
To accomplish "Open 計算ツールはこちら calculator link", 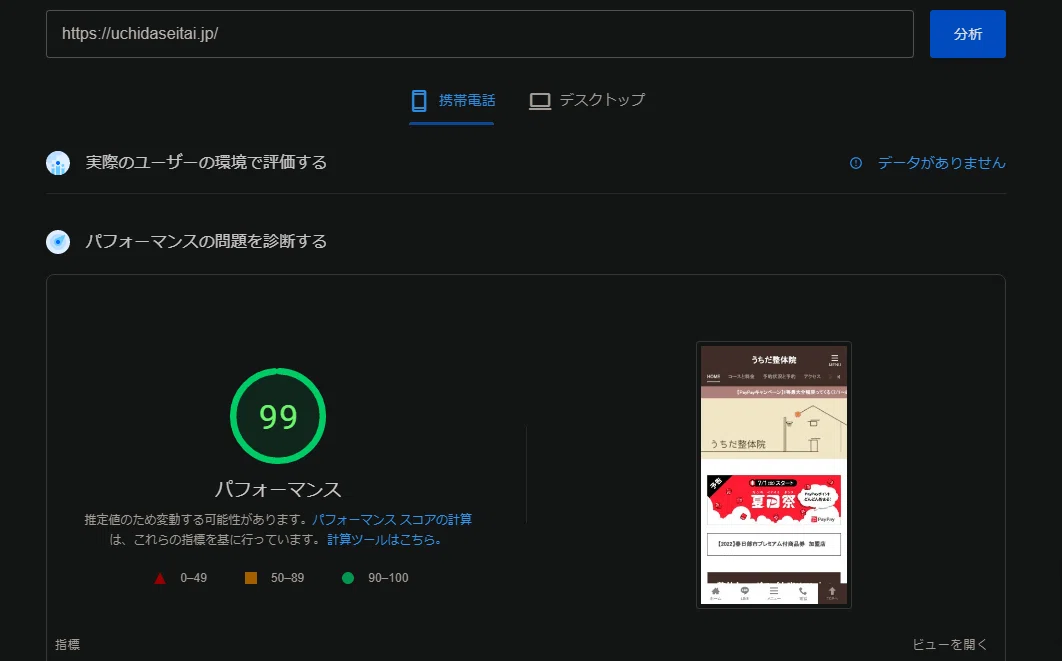I will click(384, 540).
